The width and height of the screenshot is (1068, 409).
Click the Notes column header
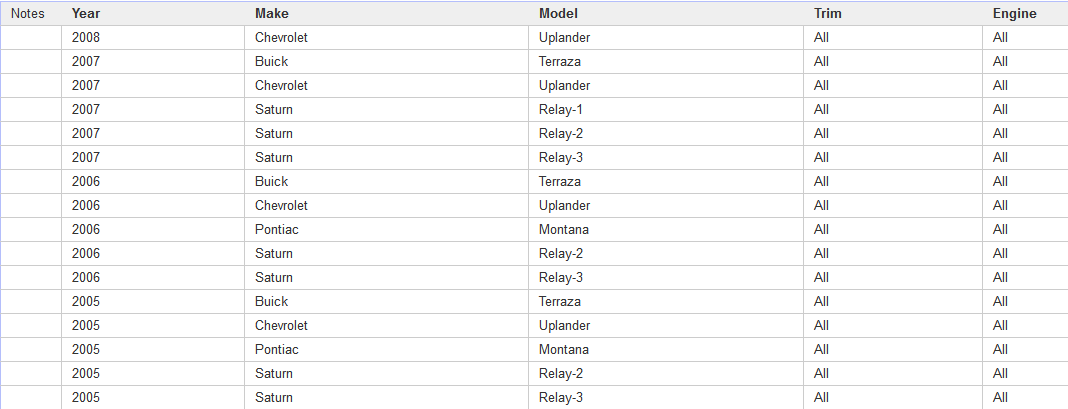click(x=31, y=14)
